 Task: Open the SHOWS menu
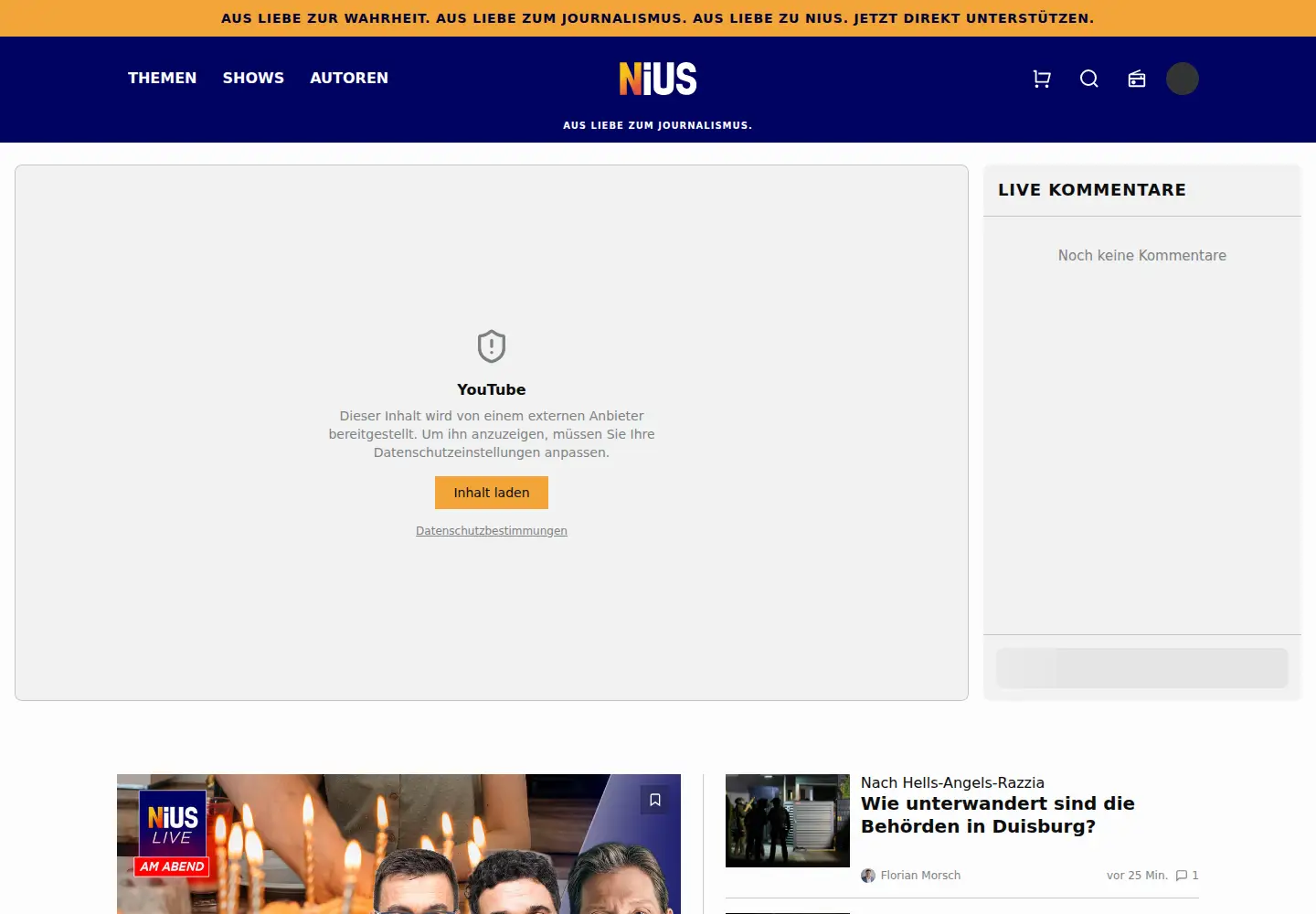click(x=253, y=78)
